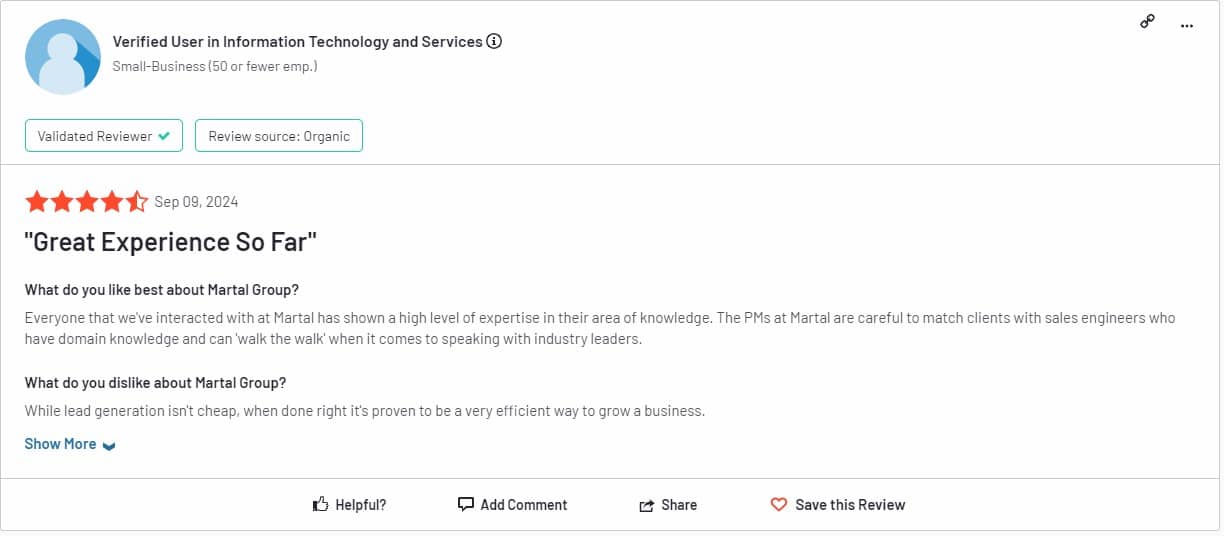Click Verified User in Information Technology and Services
This screenshot has height=536, width=1224.
pos(298,42)
